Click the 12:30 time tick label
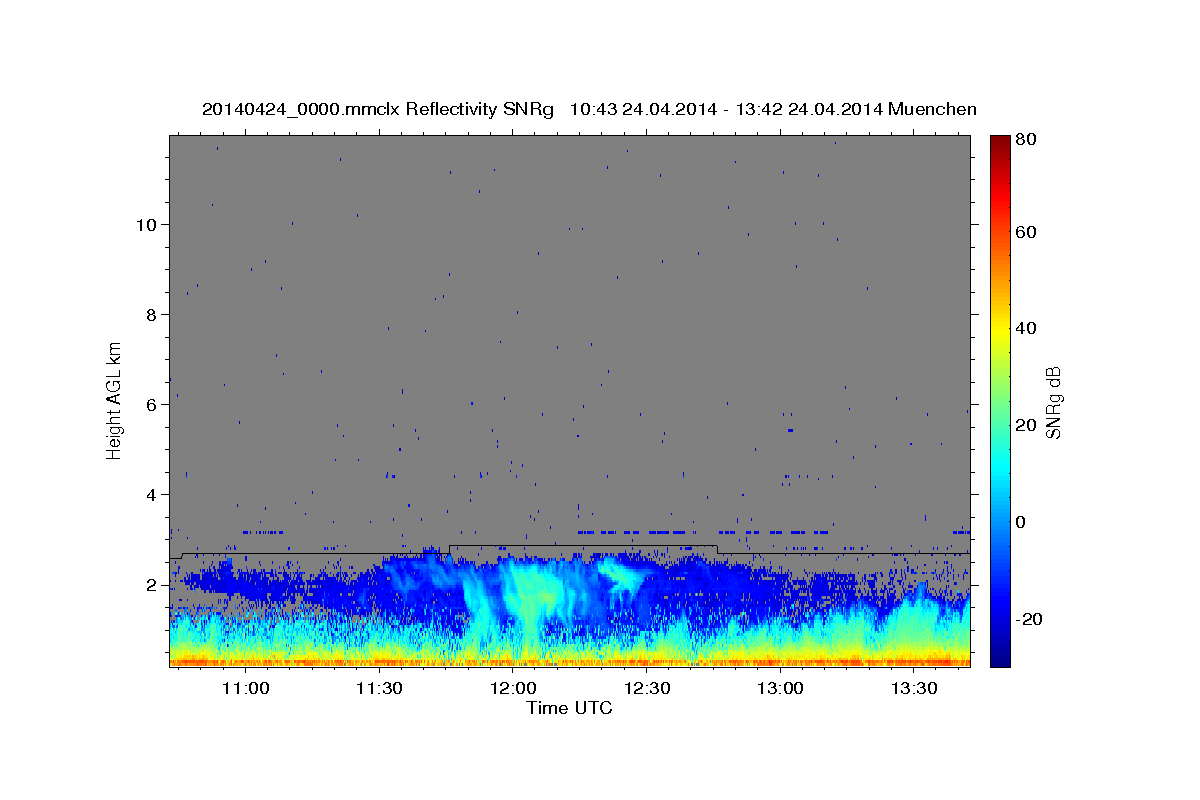 tap(647, 689)
